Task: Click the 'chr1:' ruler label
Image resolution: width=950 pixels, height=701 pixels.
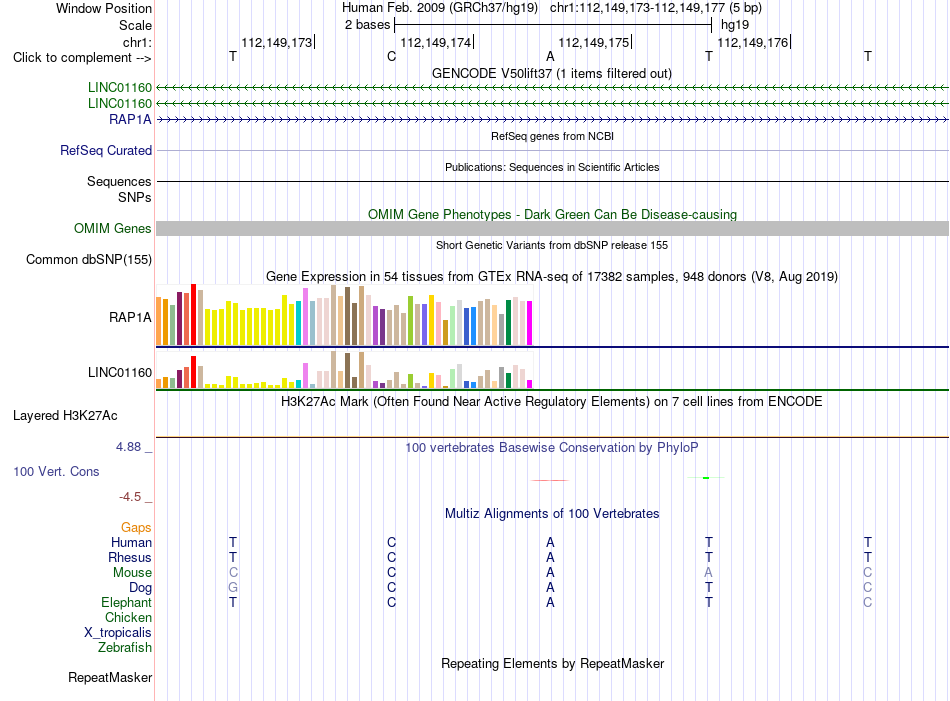Action: coord(137,42)
